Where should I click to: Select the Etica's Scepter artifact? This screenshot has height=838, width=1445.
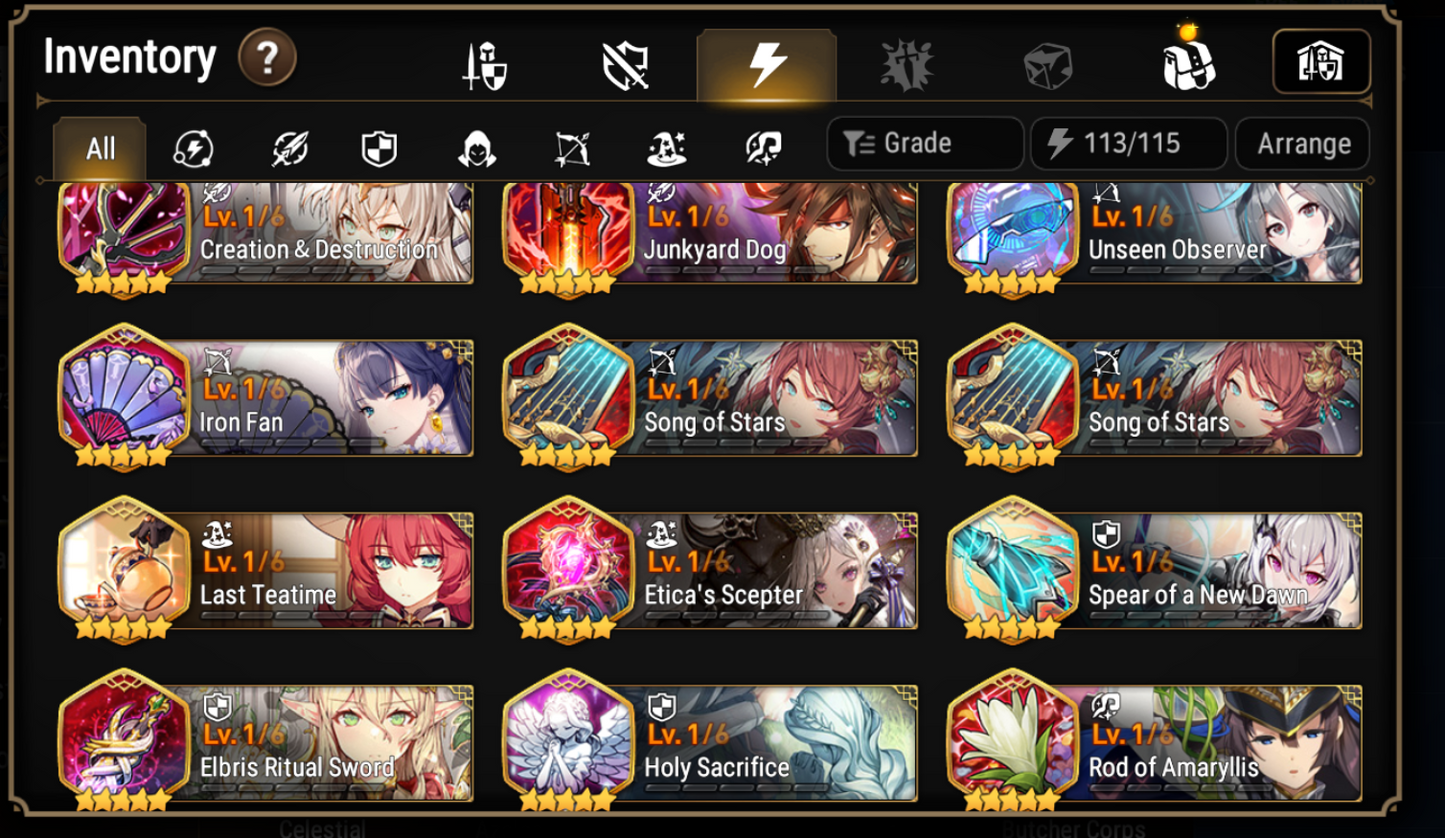[x=710, y=569]
